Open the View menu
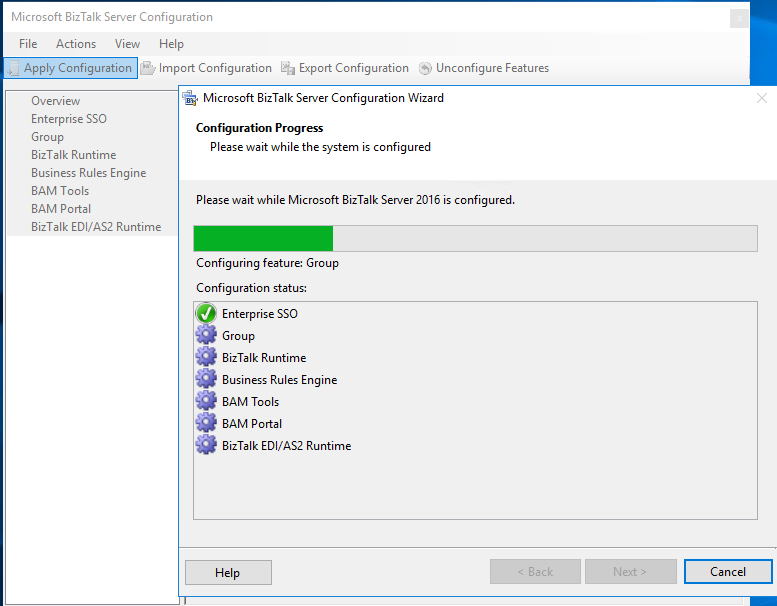This screenshot has width=777, height=606. click(127, 44)
